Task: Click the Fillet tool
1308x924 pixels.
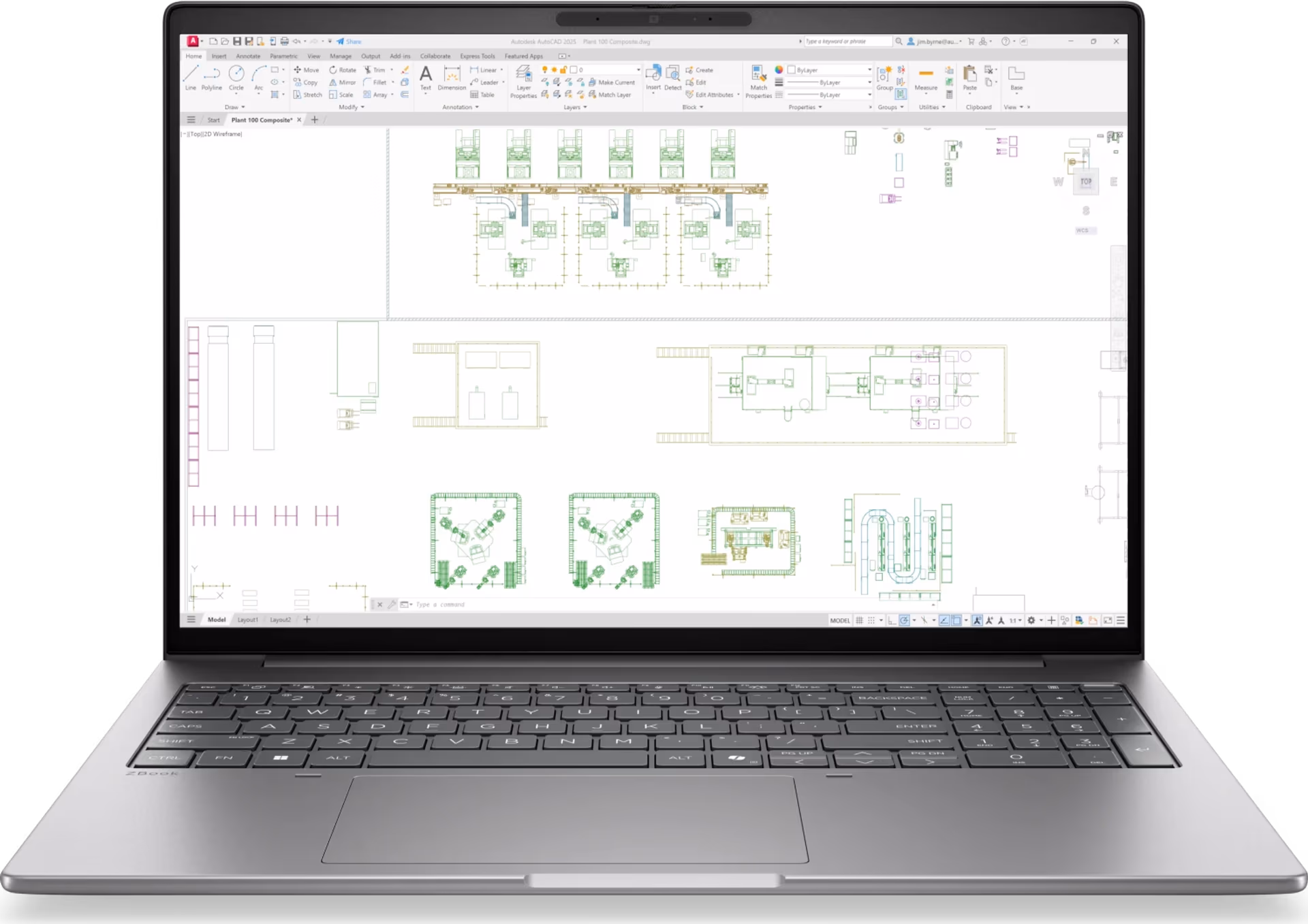Action: [x=375, y=82]
